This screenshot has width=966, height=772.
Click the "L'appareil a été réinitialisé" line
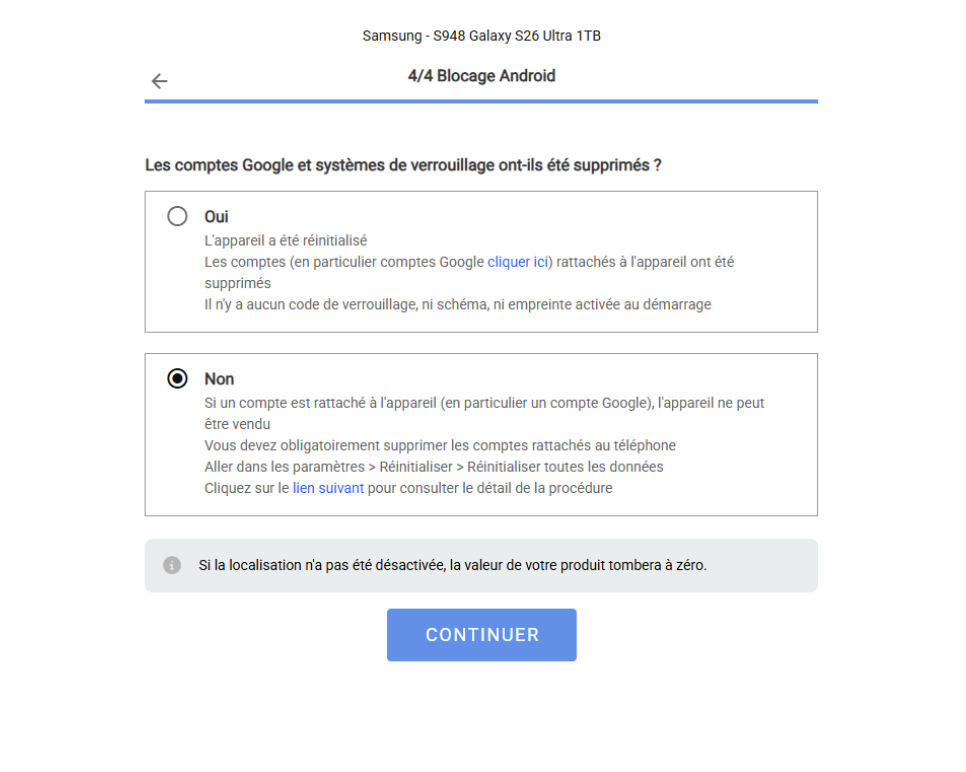pos(286,240)
